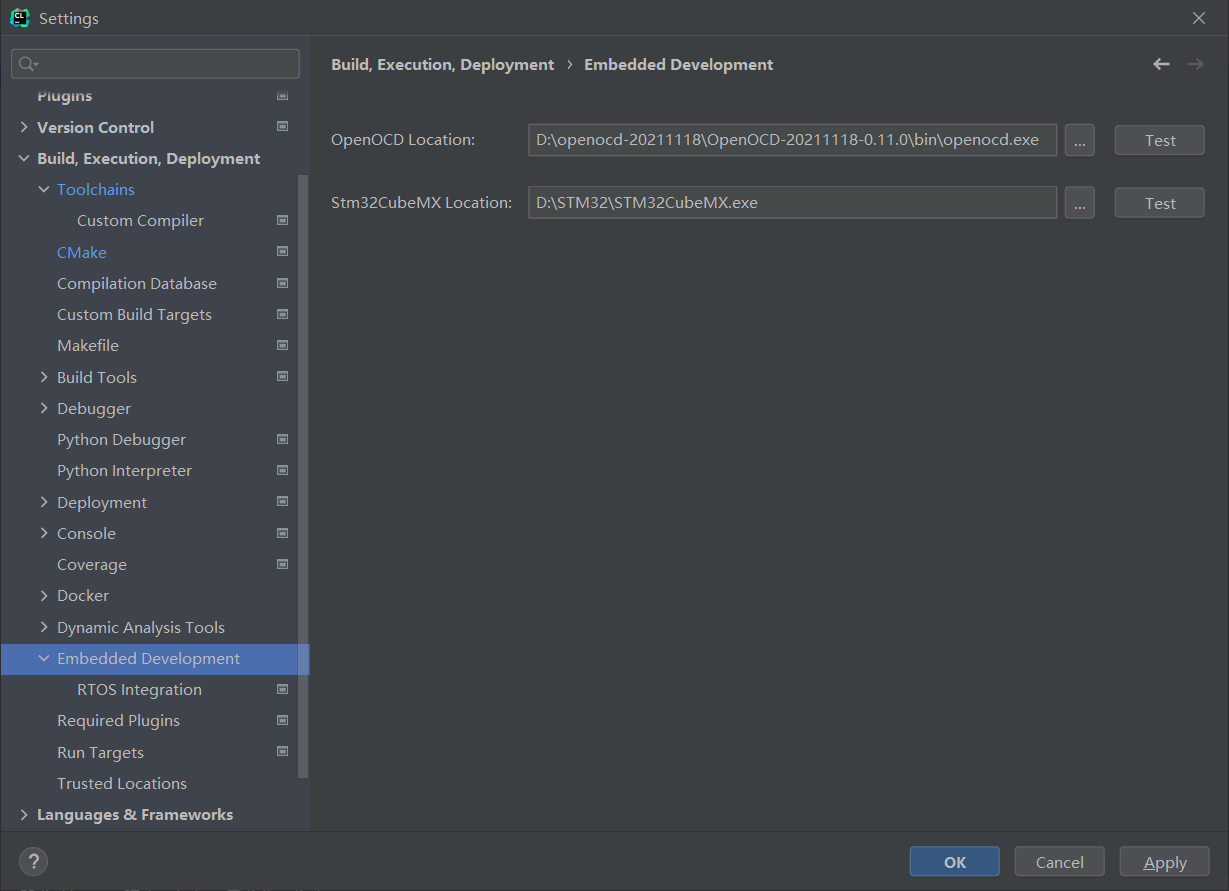Click the search field magnifier icon
Viewport: 1229px width, 891px height.
pos(28,64)
